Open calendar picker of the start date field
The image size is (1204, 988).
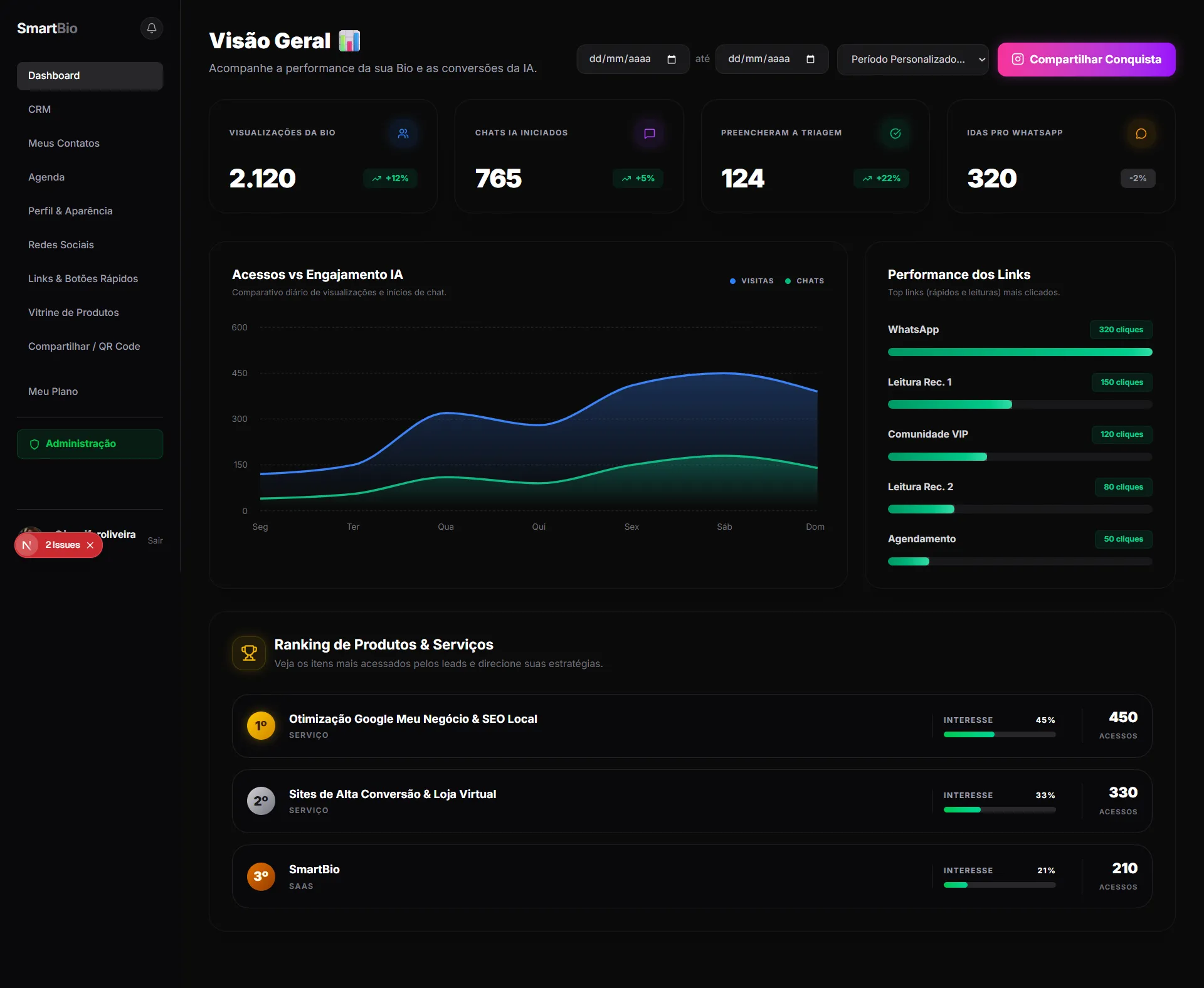(672, 60)
